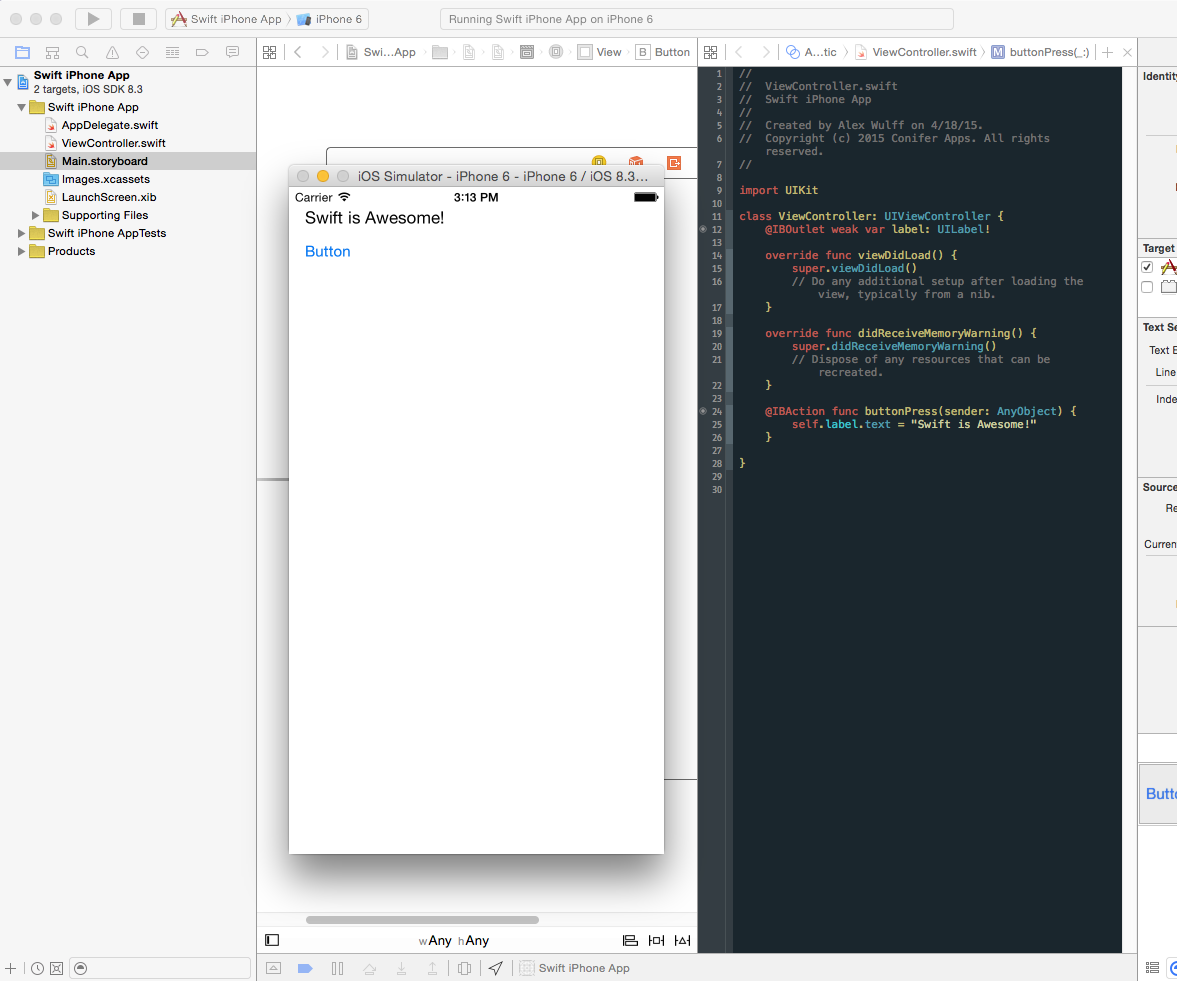Open A...tic assistant mode menu
The image size is (1177, 981).
pyautogui.click(x=811, y=53)
